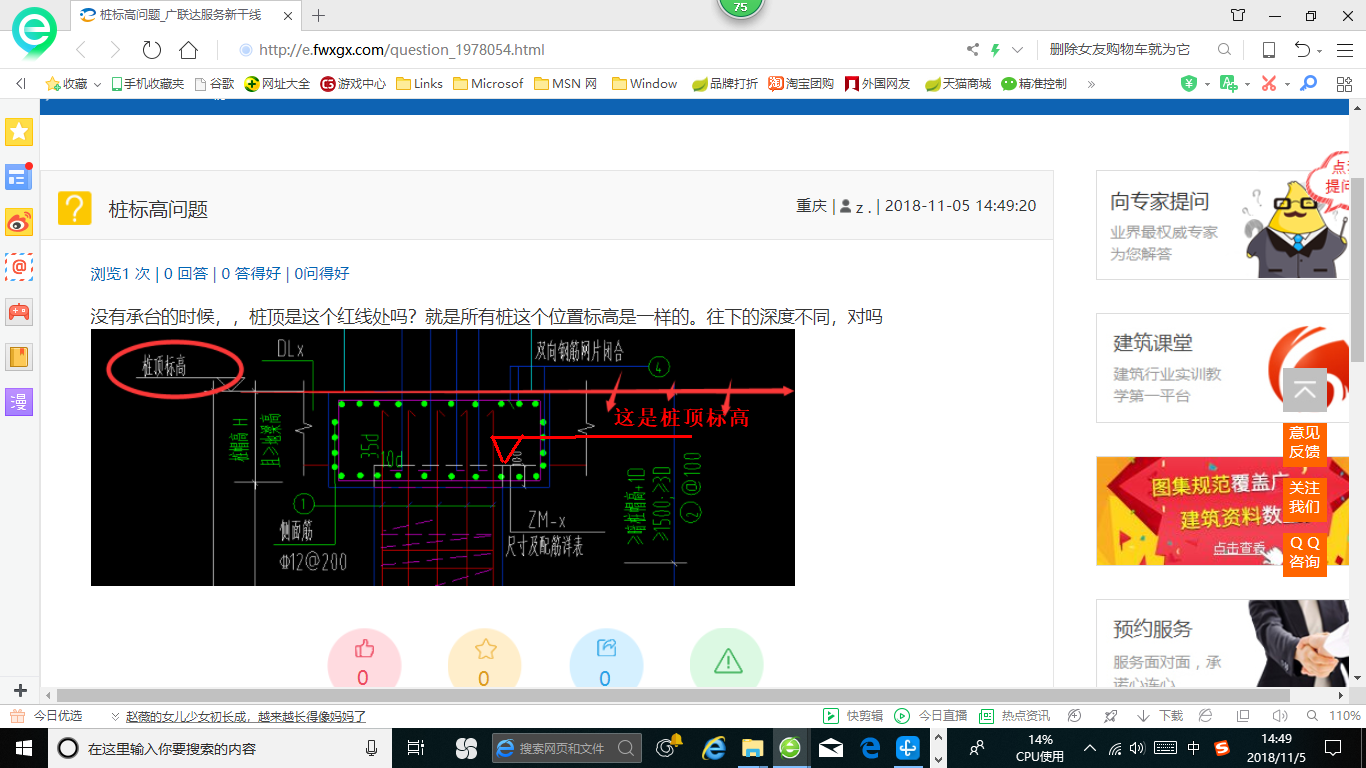Open the 收藏 favorites dropdown
This screenshot has height=768, width=1366.
pos(74,84)
